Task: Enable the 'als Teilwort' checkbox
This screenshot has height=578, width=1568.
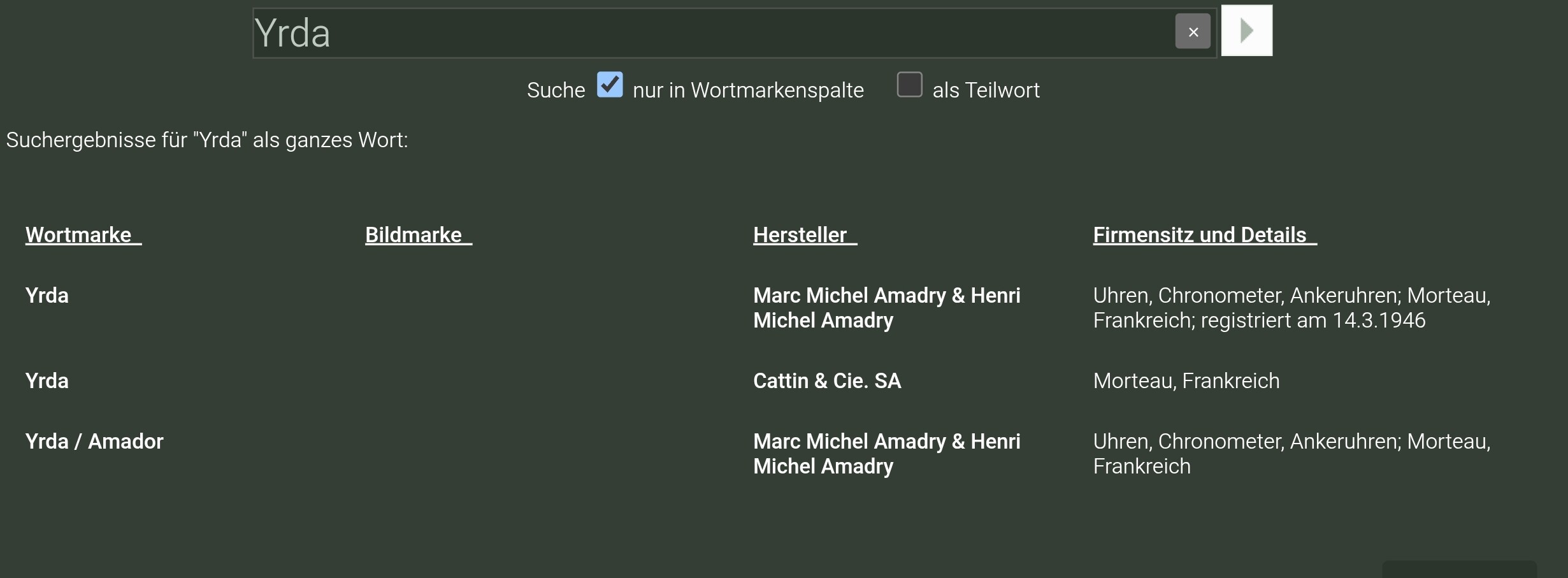Action: click(x=909, y=85)
